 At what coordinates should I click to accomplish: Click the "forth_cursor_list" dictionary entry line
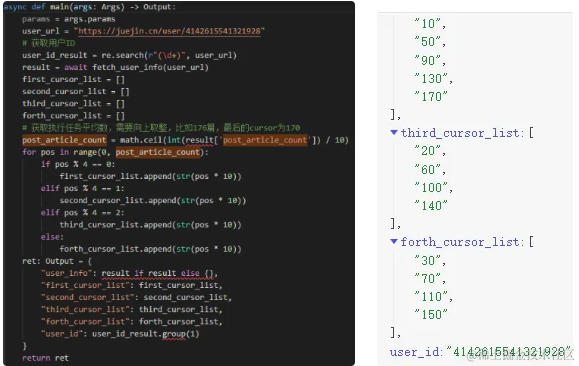point(132,322)
